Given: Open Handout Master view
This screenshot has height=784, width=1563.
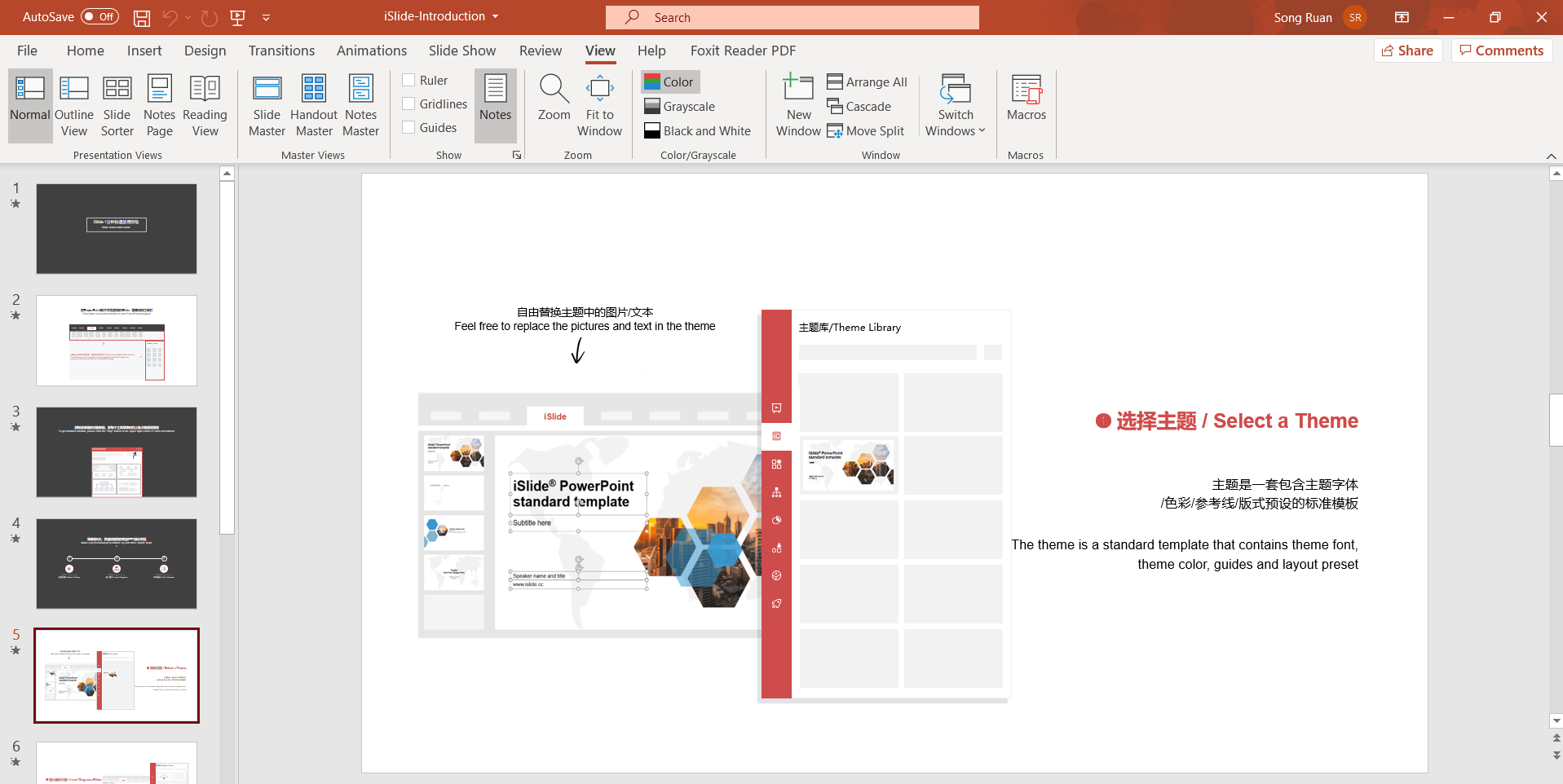Looking at the screenshot, I should pyautogui.click(x=314, y=106).
